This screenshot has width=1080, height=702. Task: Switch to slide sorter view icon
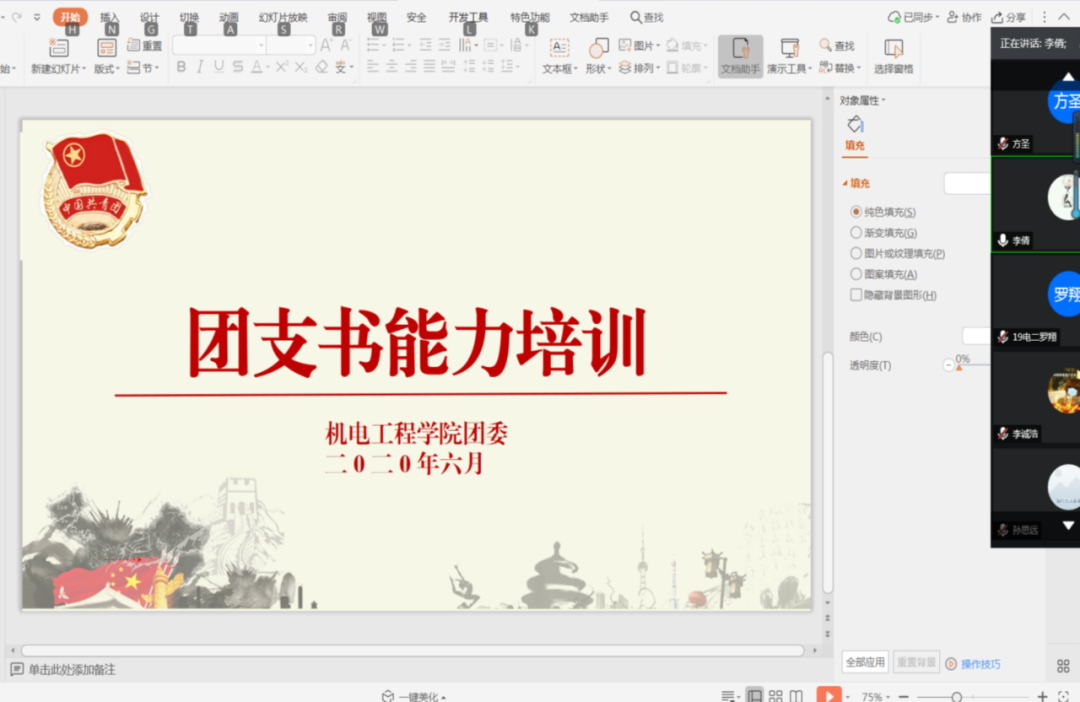(775, 696)
